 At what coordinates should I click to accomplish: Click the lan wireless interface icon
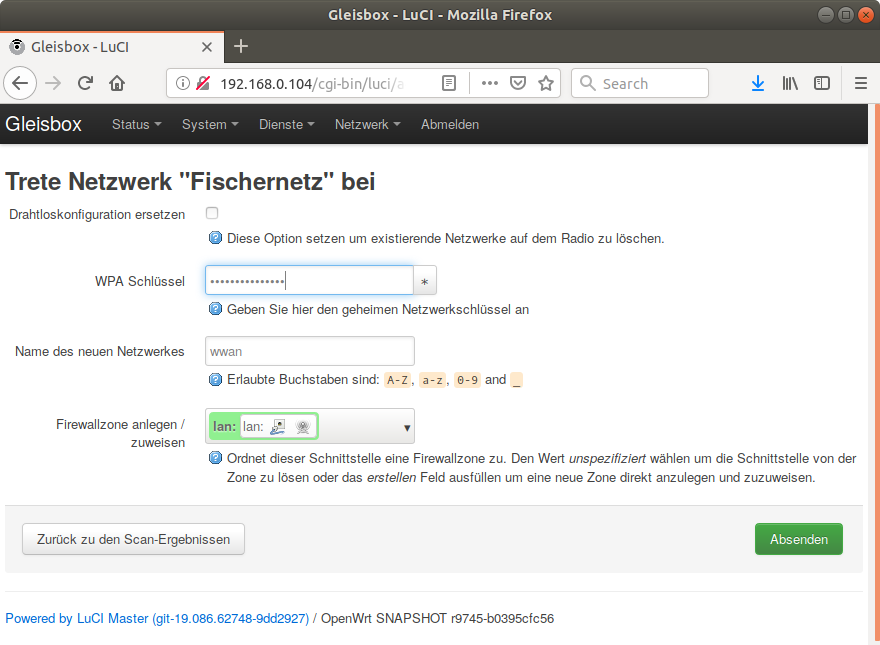tap(303, 427)
